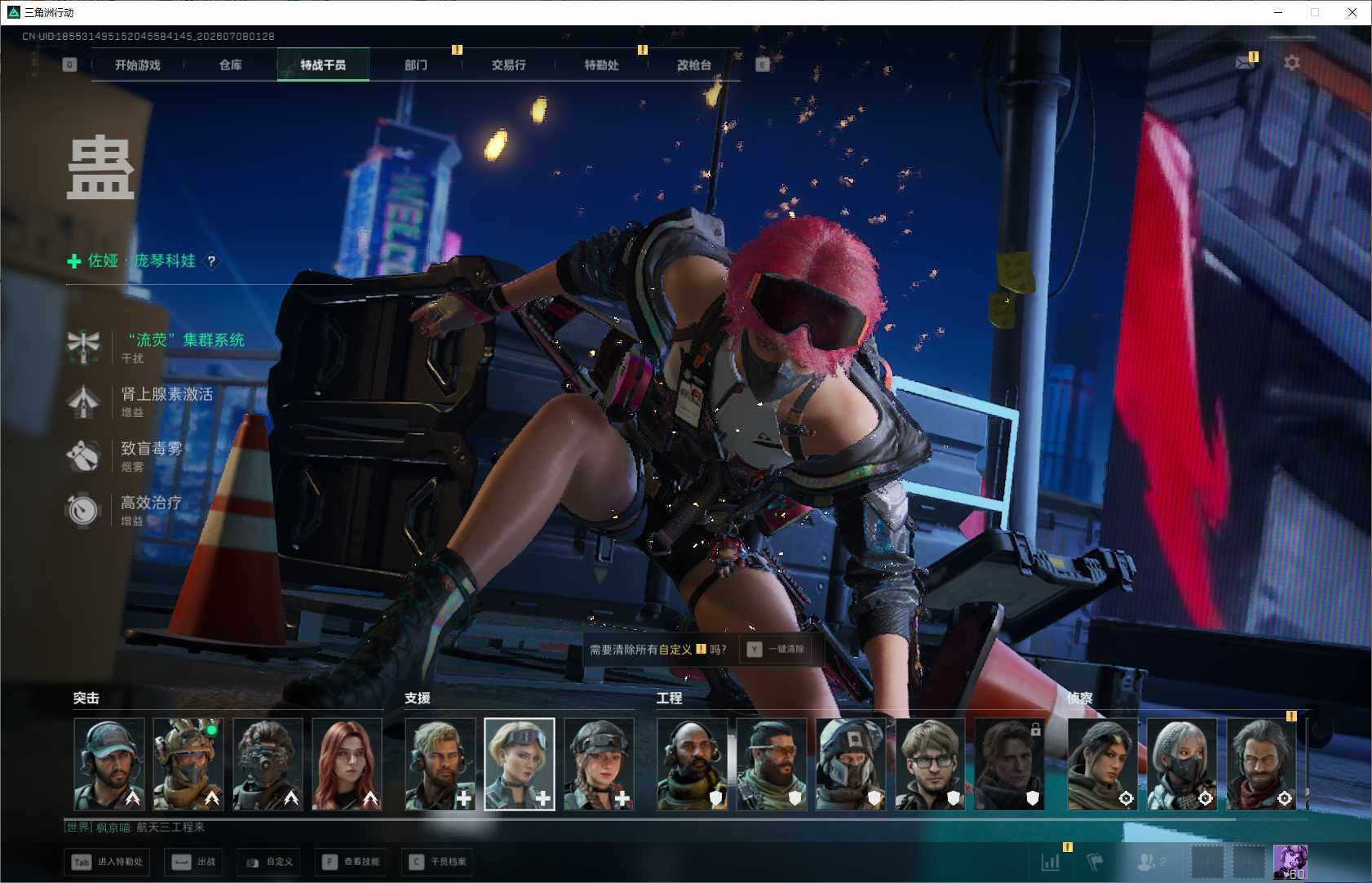
Task: Click the question mark beside 佐娅·庞琴科娃
Action: [211, 261]
